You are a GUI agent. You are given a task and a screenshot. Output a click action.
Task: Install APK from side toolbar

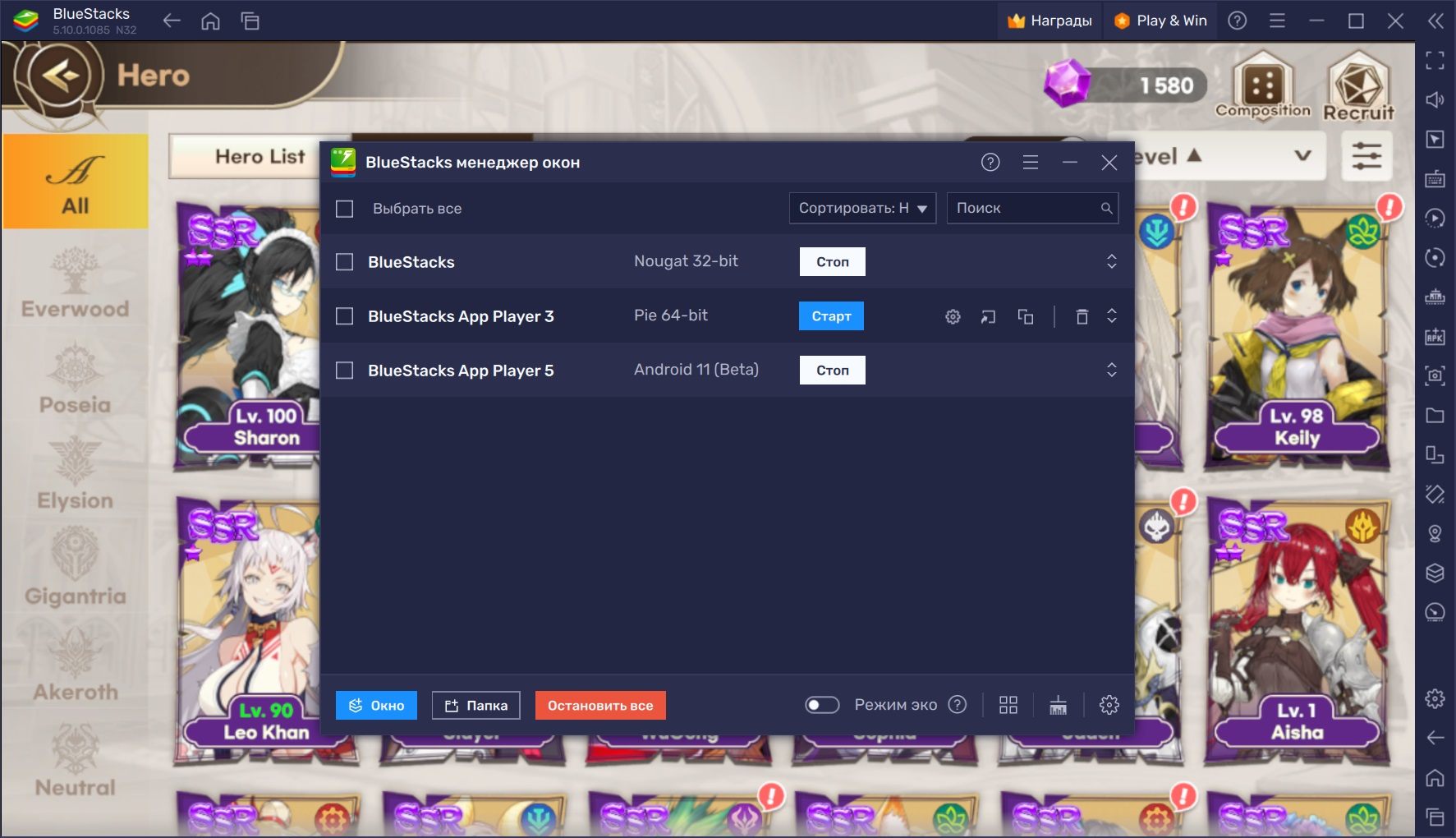click(x=1435, y=336)
